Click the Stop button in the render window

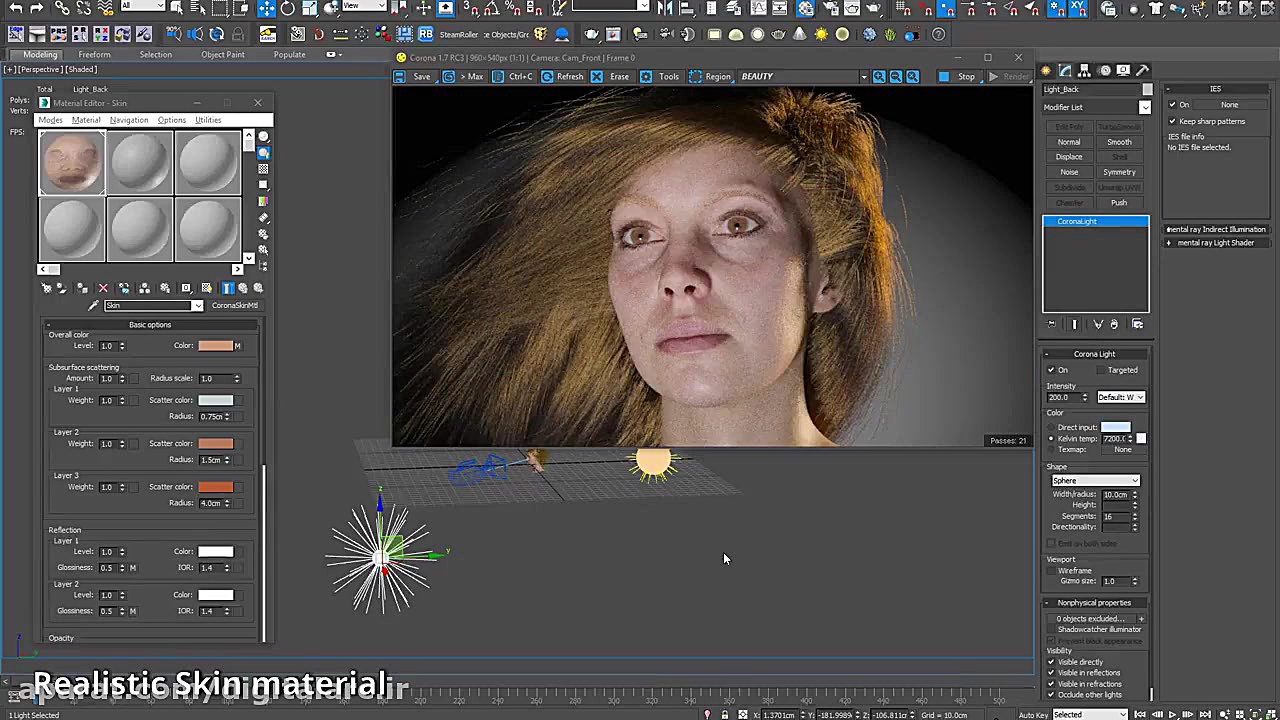(x=965, y=76)
